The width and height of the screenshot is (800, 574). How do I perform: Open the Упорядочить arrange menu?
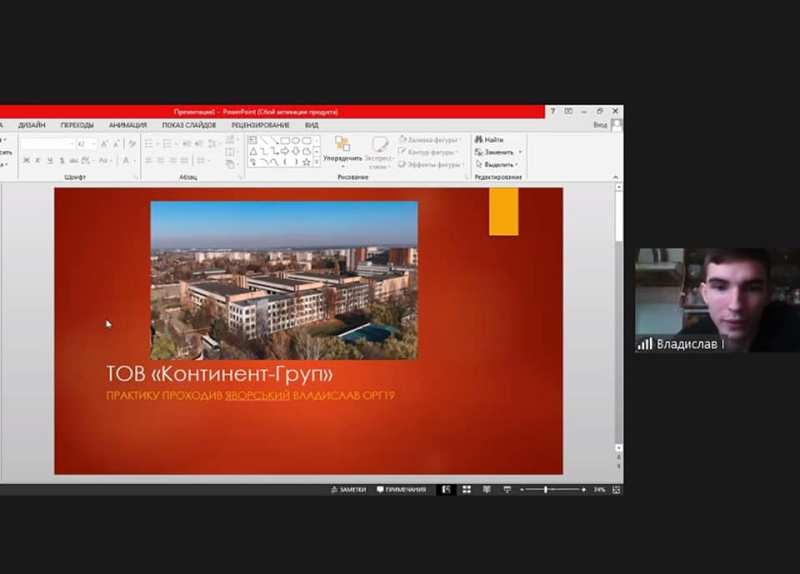coord(342,152)
